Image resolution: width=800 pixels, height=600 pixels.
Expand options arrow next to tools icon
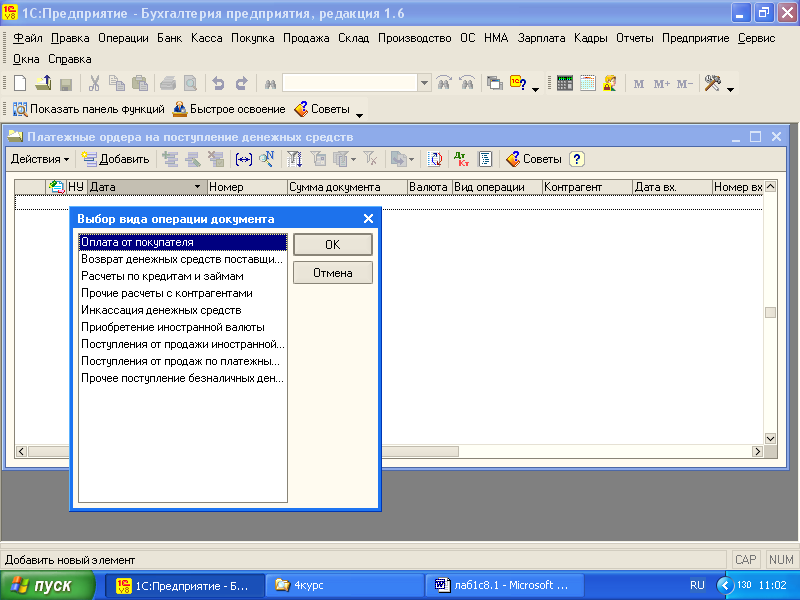coord(730,89)
